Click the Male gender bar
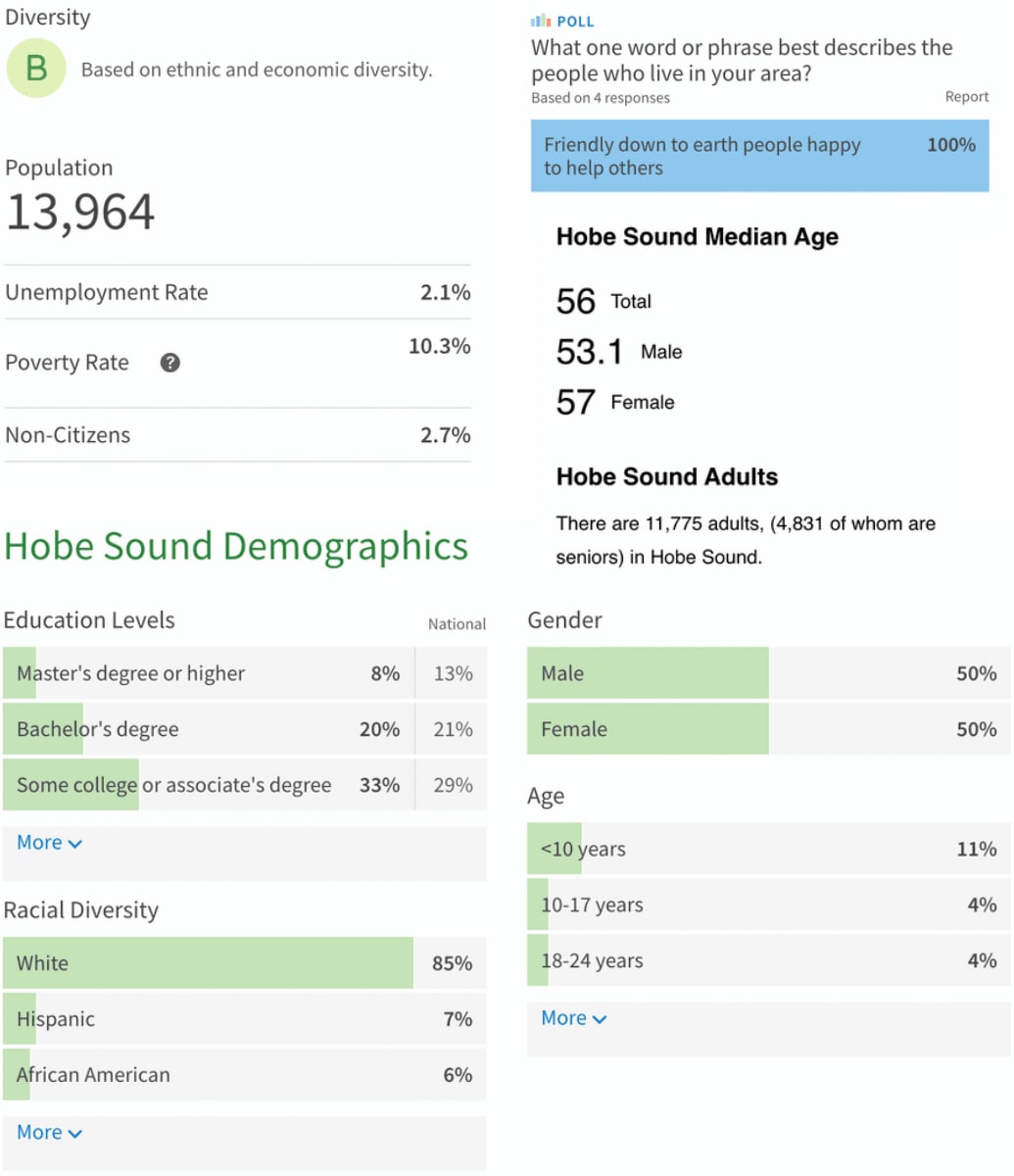 (x=648, y=673)
